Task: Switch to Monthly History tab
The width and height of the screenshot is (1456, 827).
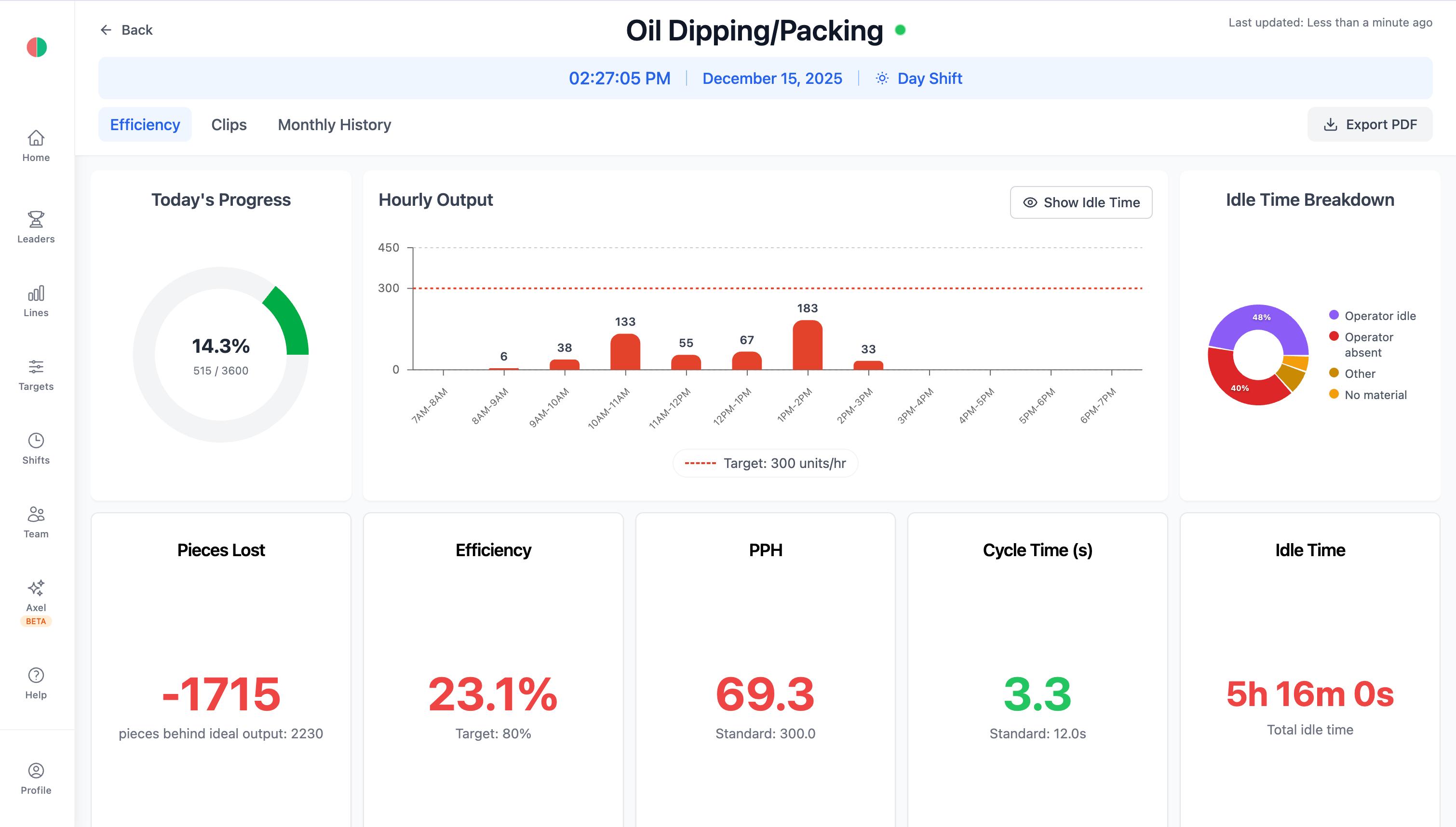Action: 334,124
